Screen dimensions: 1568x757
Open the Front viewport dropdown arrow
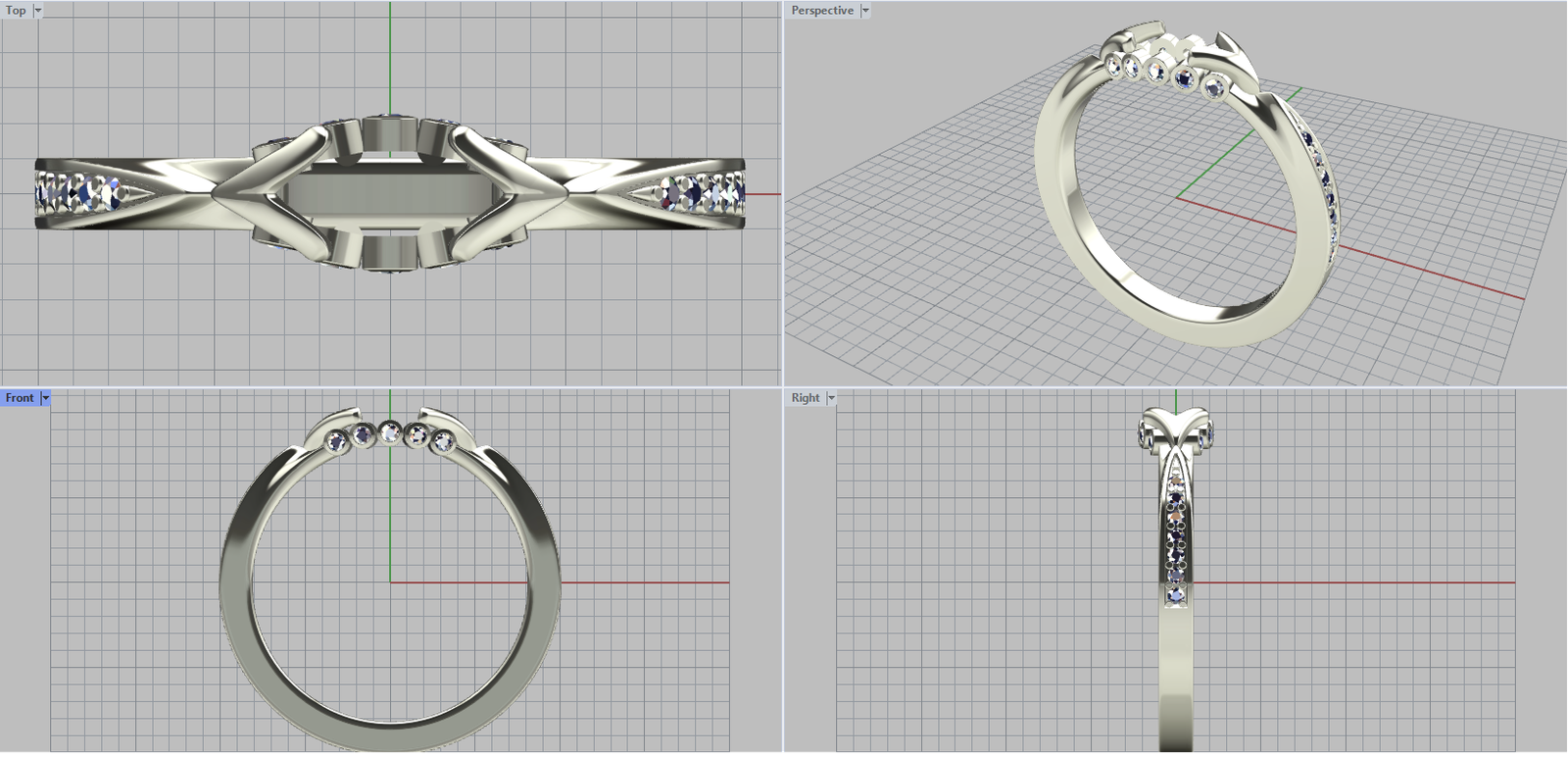45,398
